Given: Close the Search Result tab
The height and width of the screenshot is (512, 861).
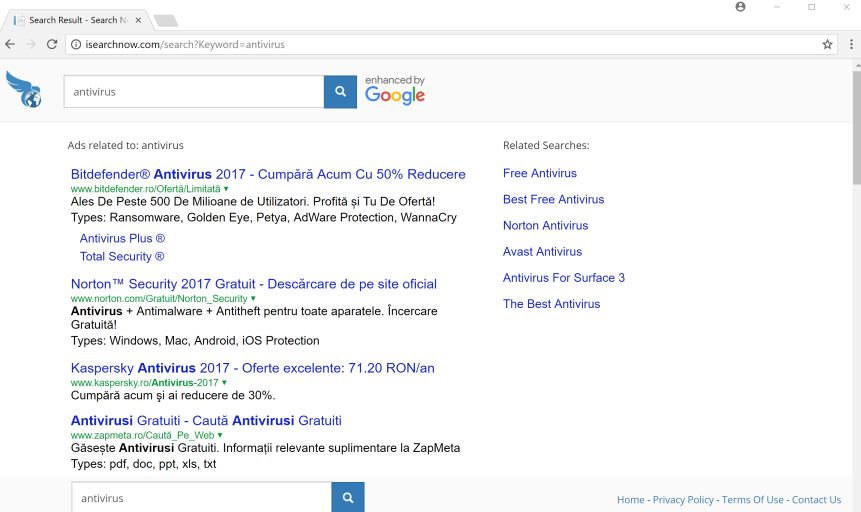Looking at the screenshot, I should 138,20.
